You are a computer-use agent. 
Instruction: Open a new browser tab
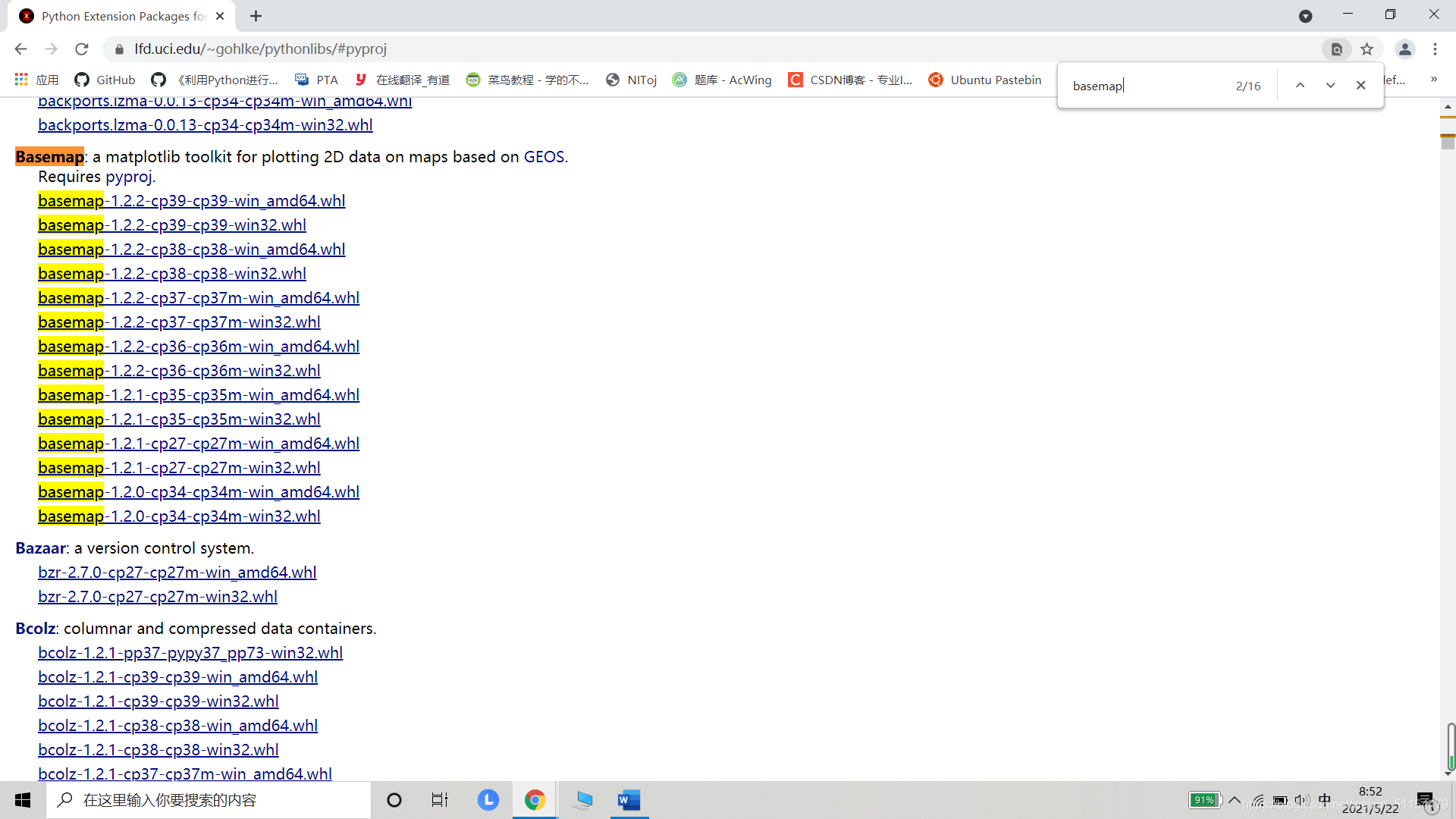pos(256,16)
